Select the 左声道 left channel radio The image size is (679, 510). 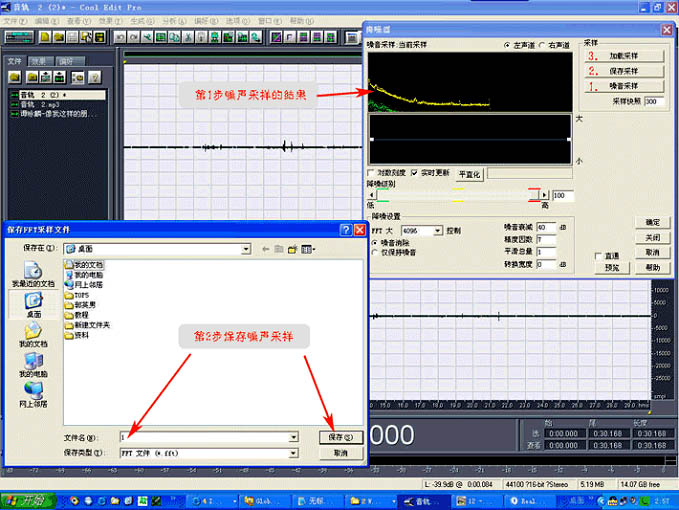click(507, 45)
